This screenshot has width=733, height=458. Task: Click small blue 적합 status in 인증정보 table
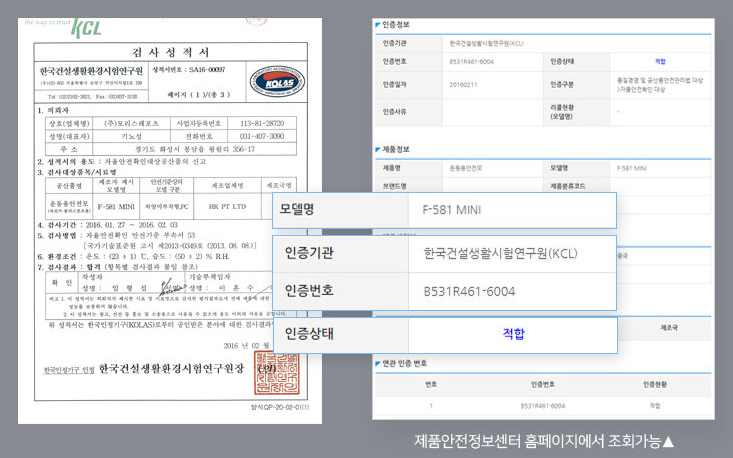point(660,62)
